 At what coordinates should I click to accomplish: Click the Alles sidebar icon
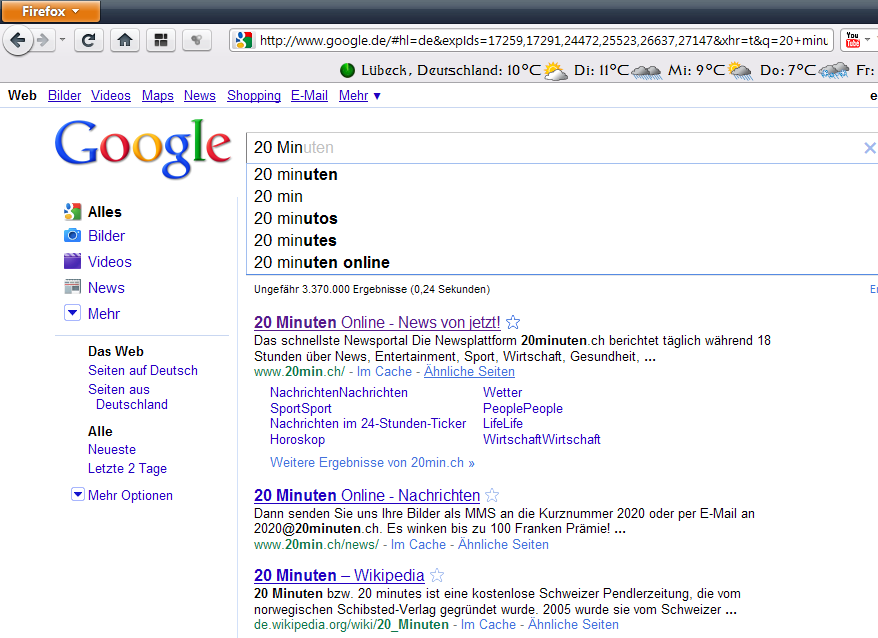click(72, 212)
